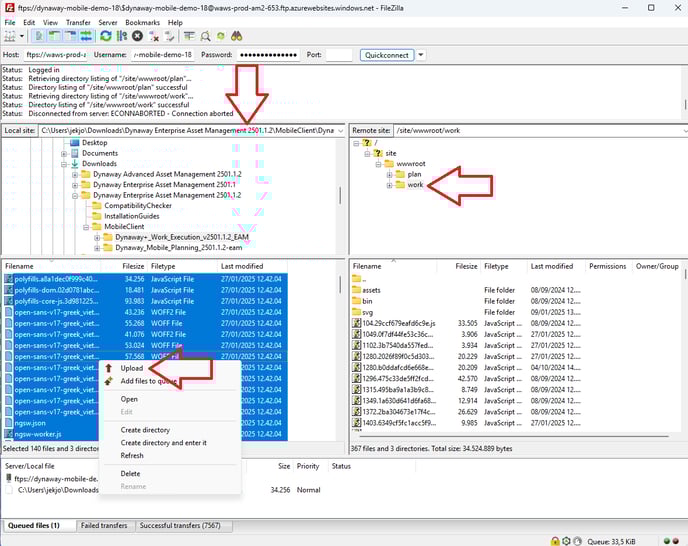Click the Port input field

[x=339, y=55]
